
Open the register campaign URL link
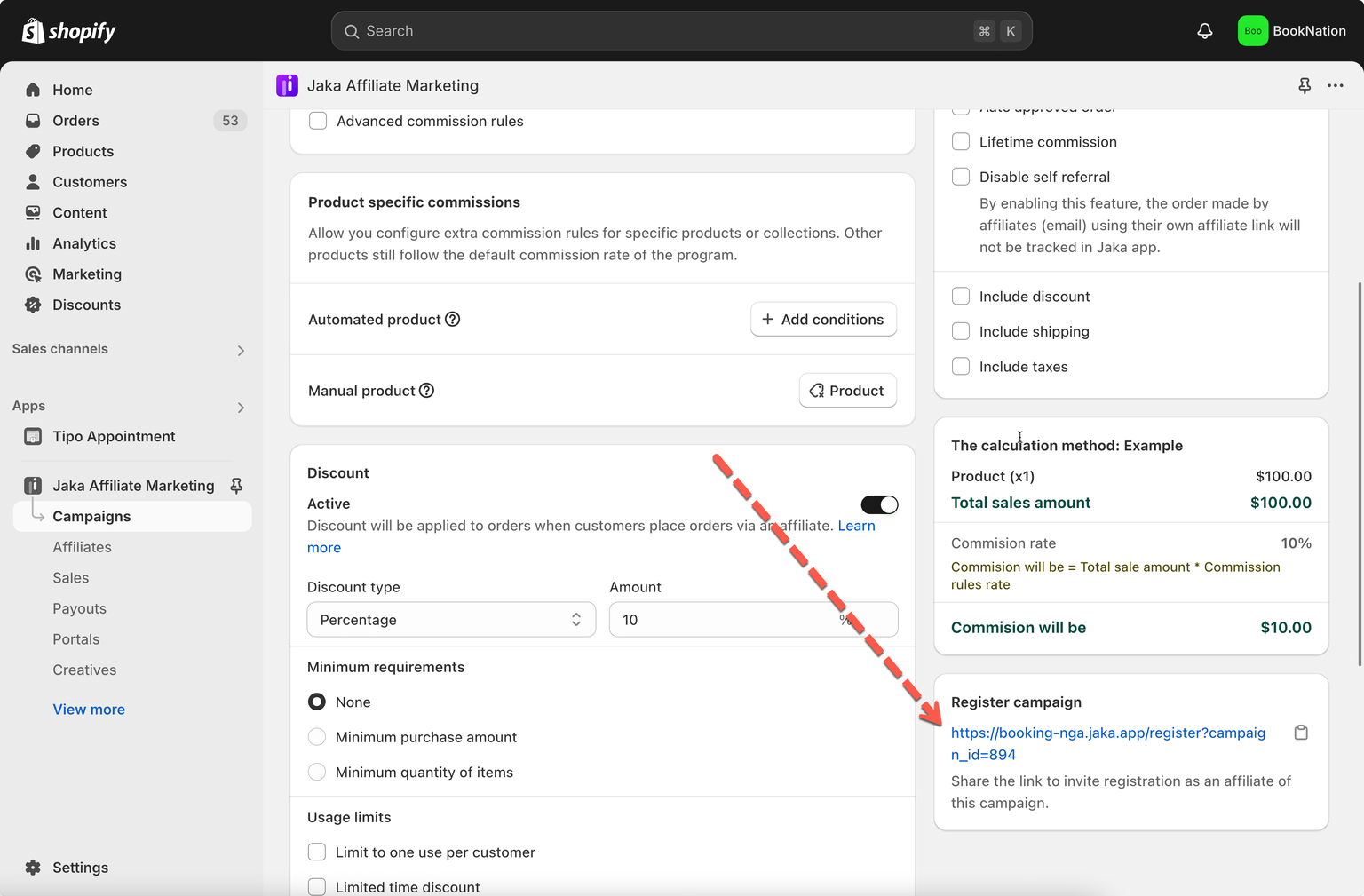(x=1107, y=733)
